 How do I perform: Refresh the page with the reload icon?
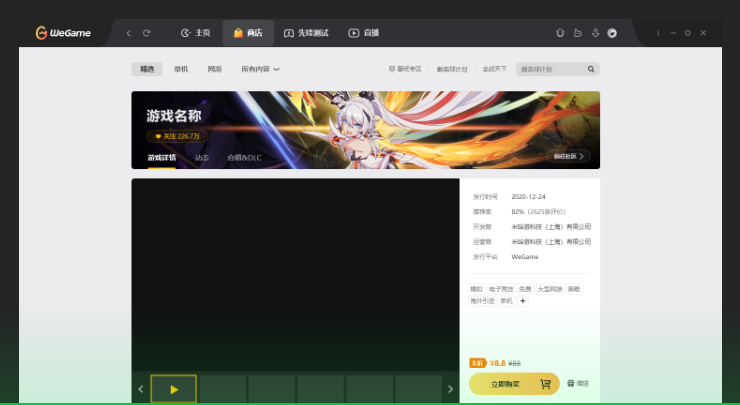click(146, 33)
